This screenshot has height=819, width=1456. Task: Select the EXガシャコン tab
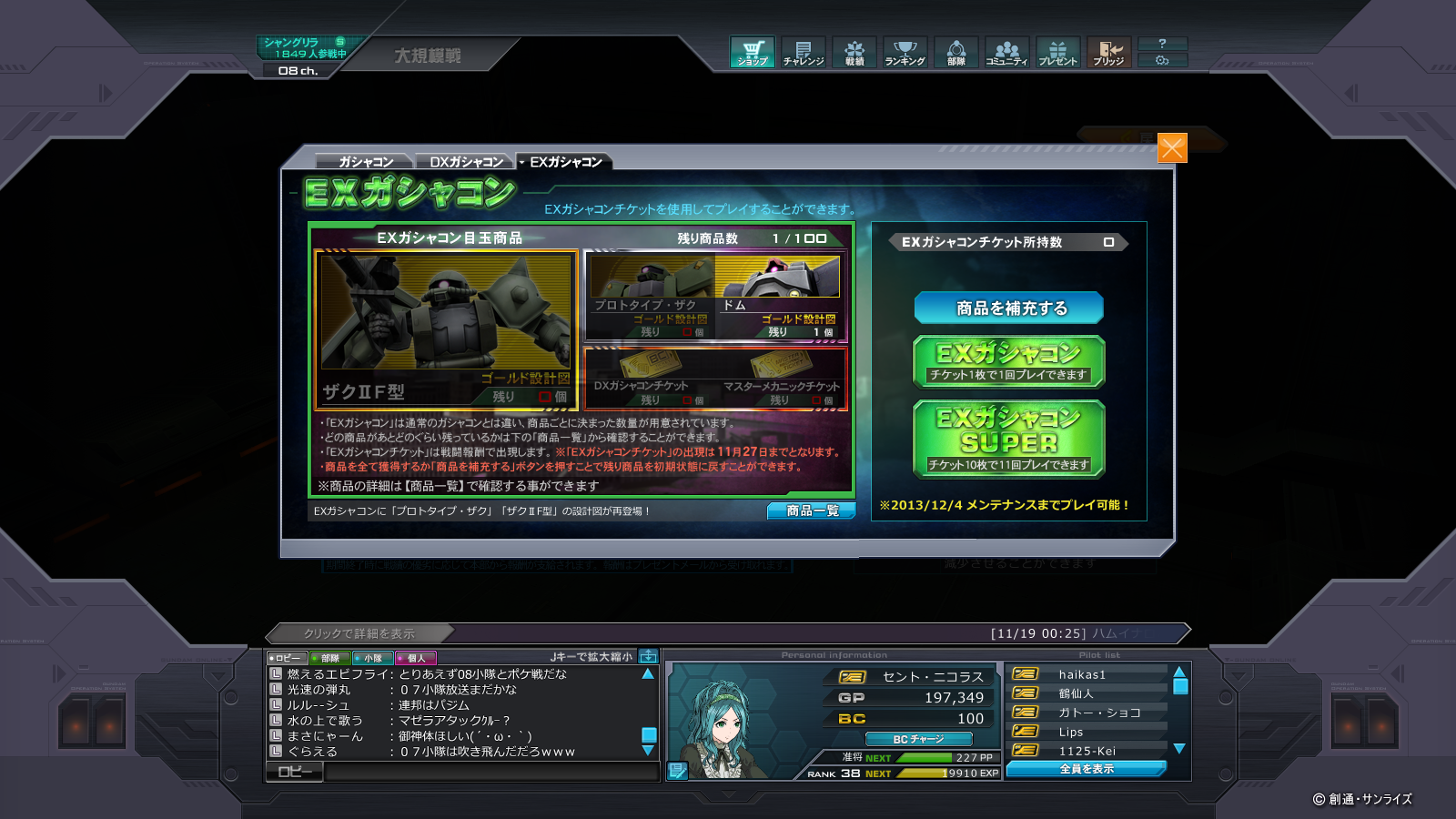(564, 162)
